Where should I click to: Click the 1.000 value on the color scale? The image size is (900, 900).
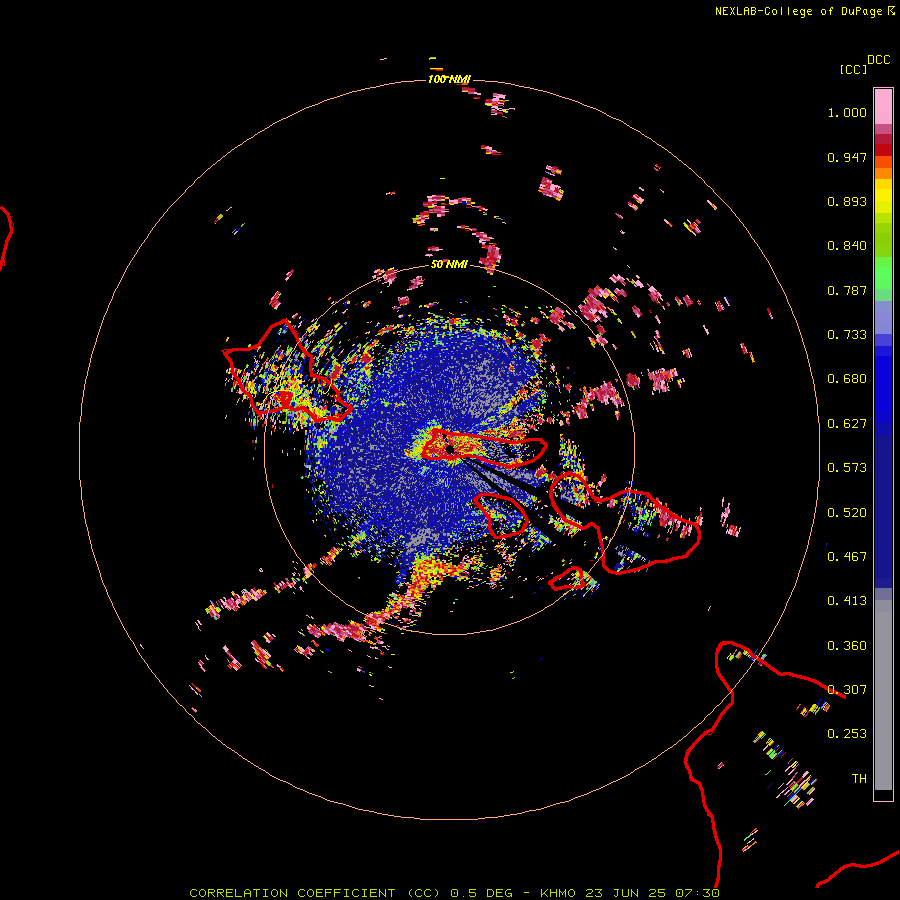pos(847,112)
